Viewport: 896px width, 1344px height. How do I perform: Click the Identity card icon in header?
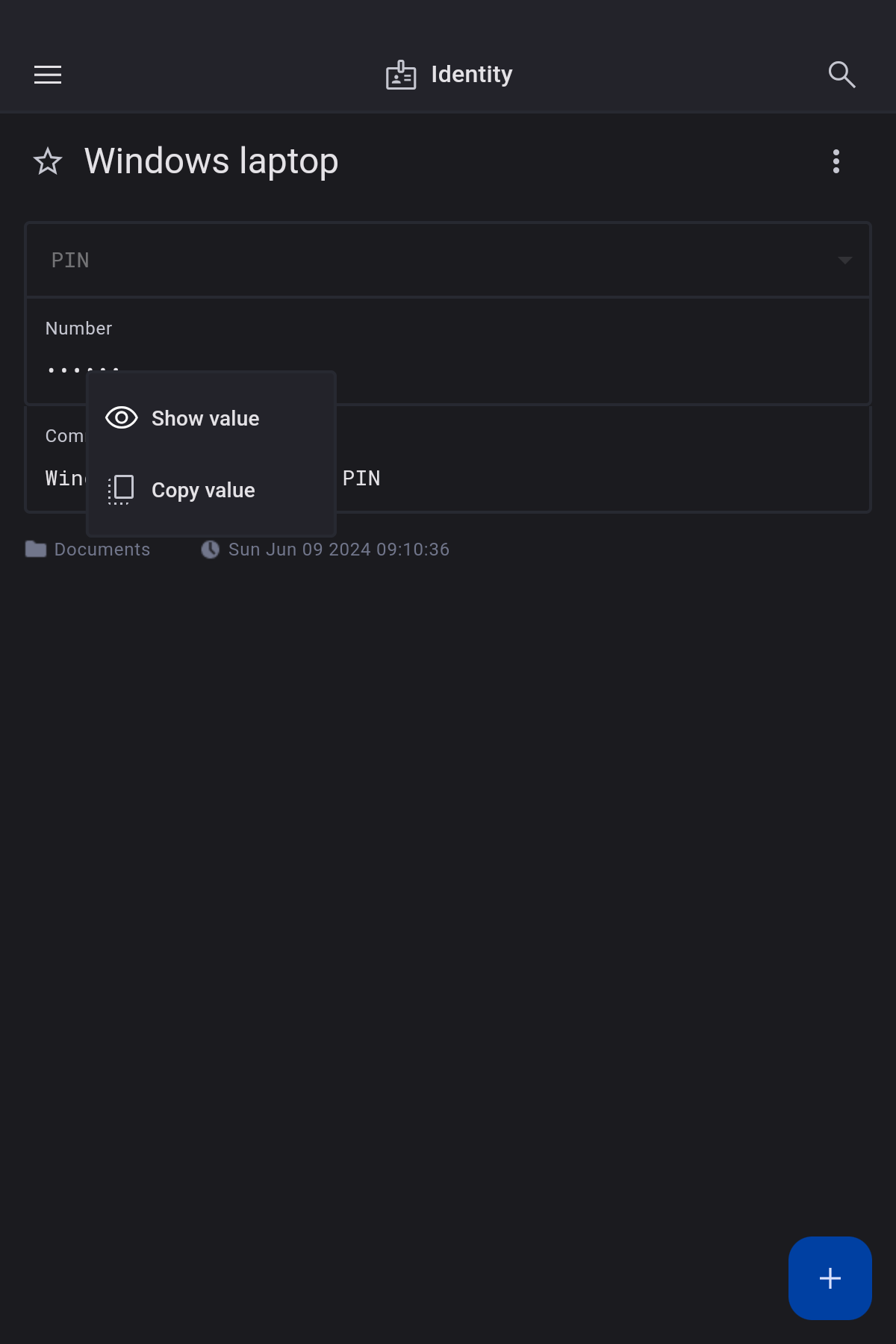[401, 75]
